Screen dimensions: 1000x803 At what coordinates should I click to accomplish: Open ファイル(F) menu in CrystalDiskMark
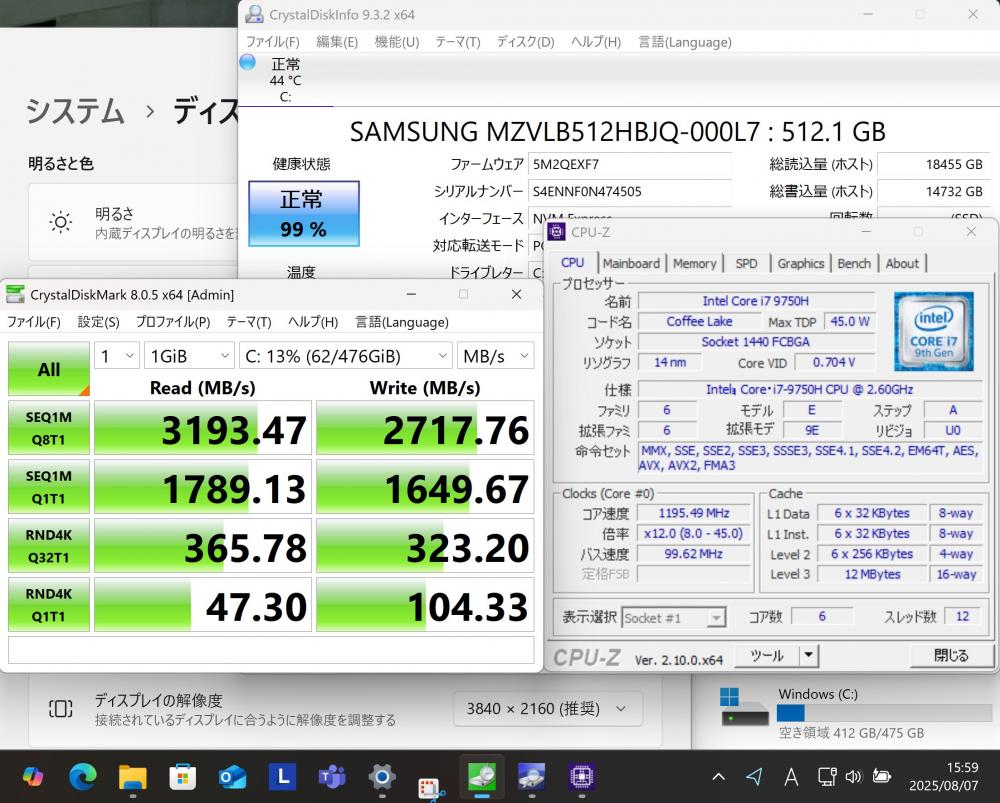[x=33, y=322]
